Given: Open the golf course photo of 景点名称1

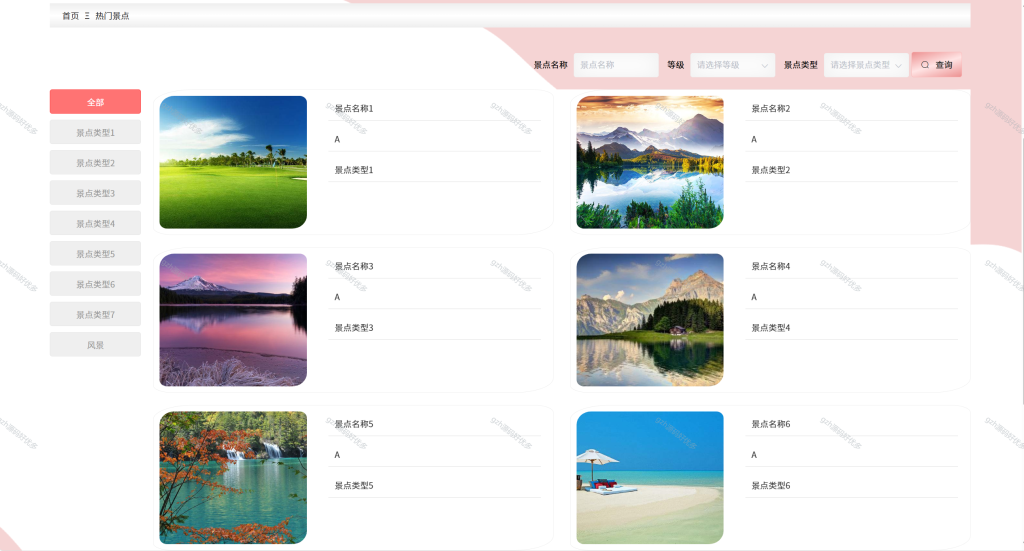Looking at the screenshot, I should click(x=233, y=162).
